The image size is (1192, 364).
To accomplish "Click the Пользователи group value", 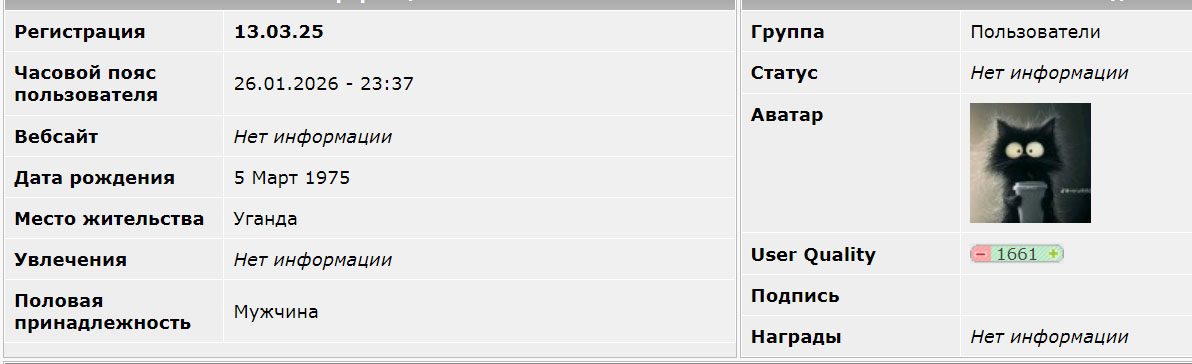I will point(1035,32).
